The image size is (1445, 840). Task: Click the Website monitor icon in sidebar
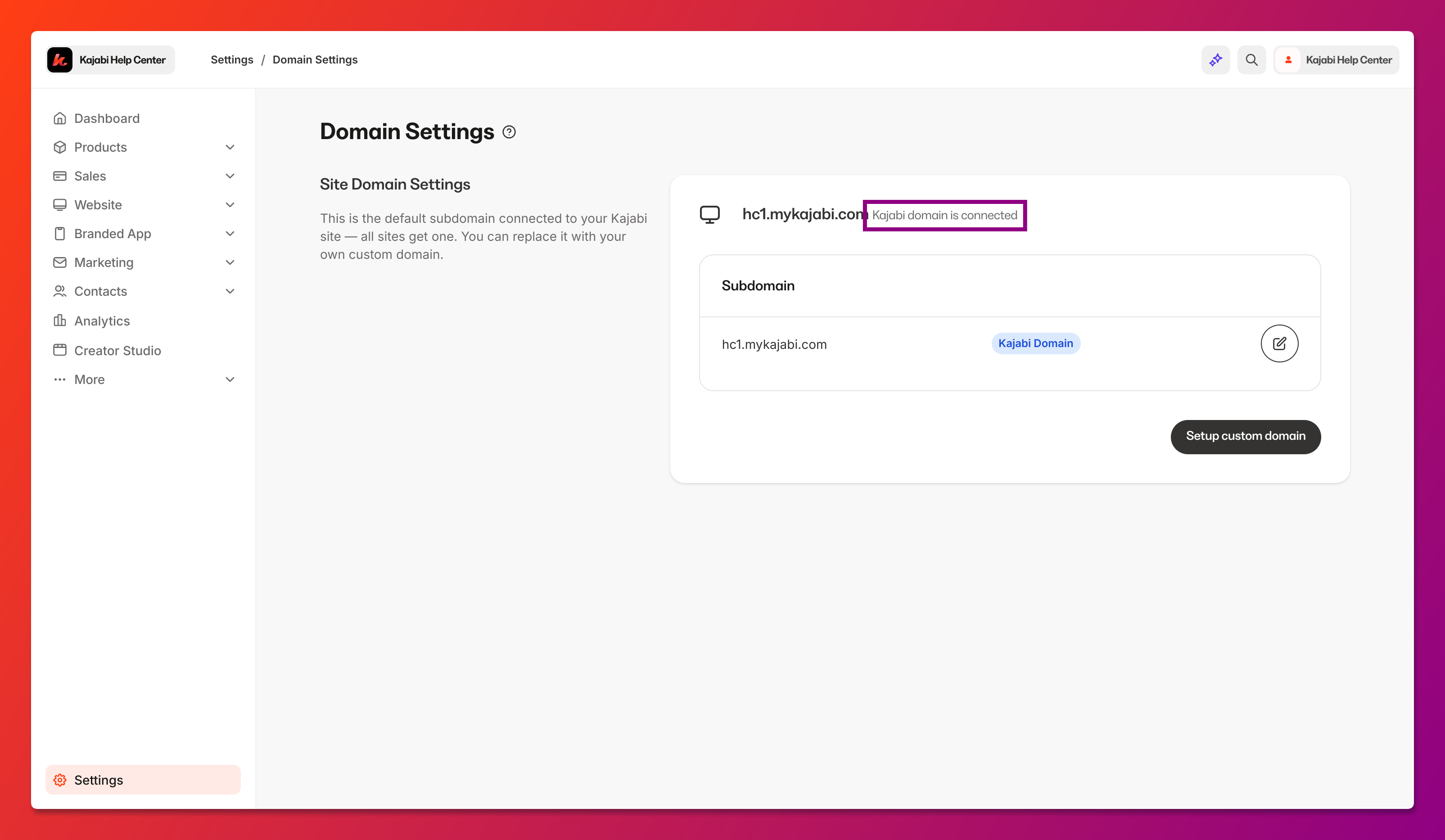pos(59,205)
